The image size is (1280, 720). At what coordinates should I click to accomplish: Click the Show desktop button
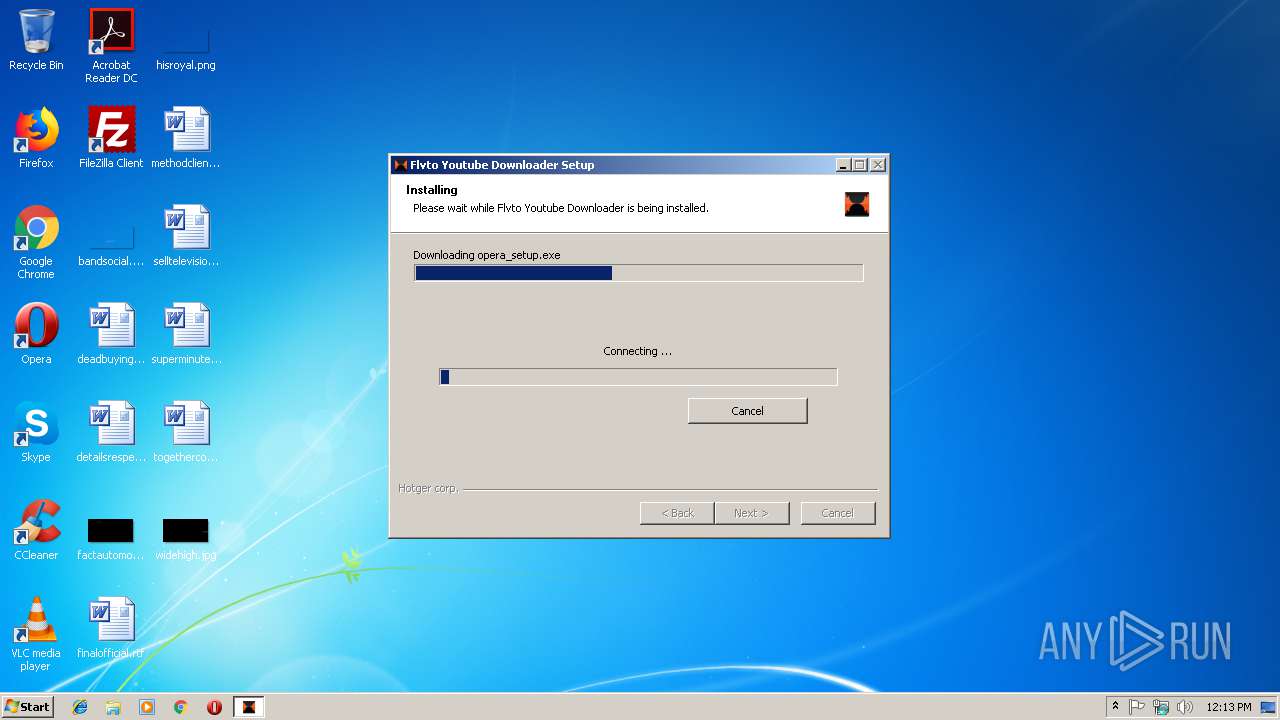click(1270, 707)
